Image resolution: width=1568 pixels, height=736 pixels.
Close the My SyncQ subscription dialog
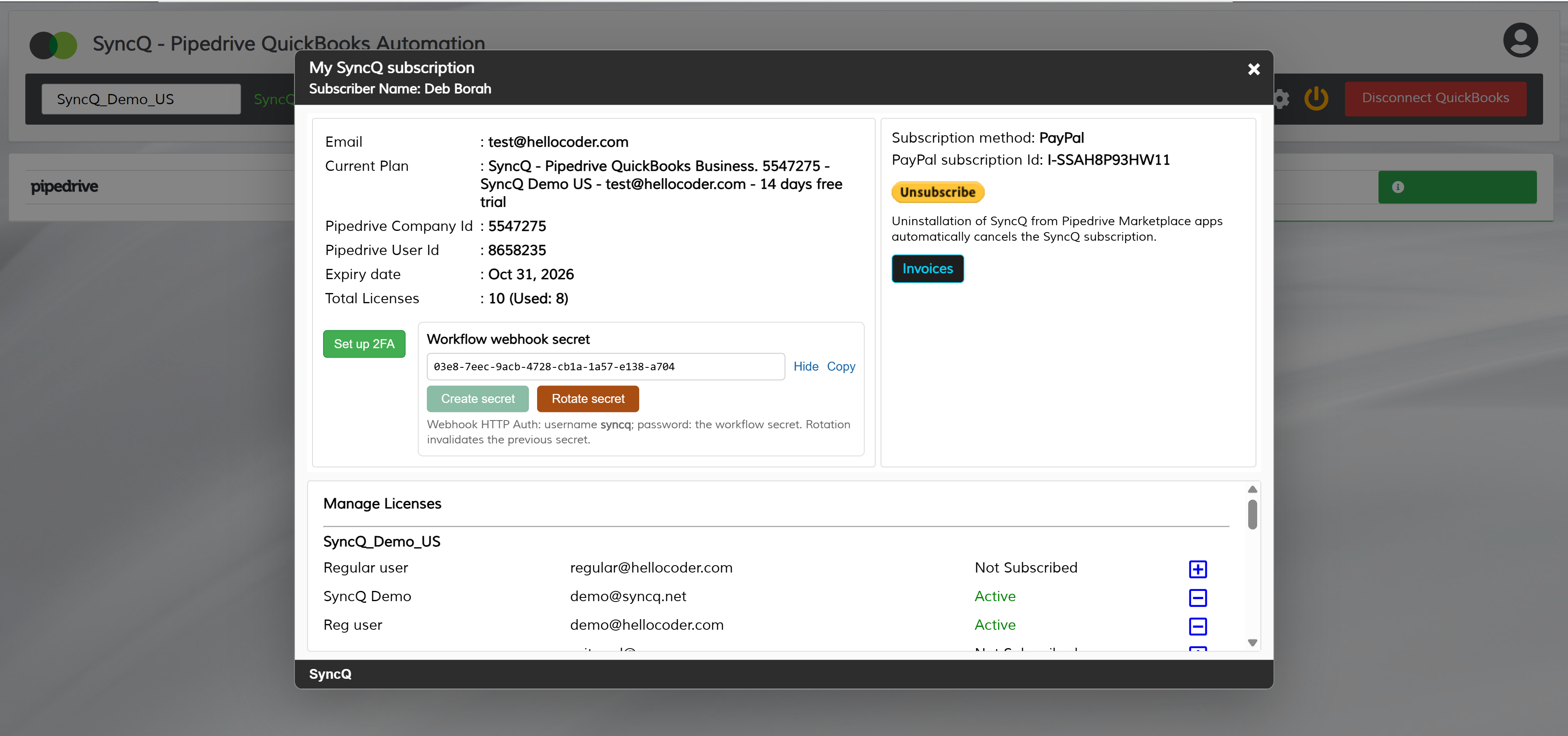click(x=1254, y=69)
